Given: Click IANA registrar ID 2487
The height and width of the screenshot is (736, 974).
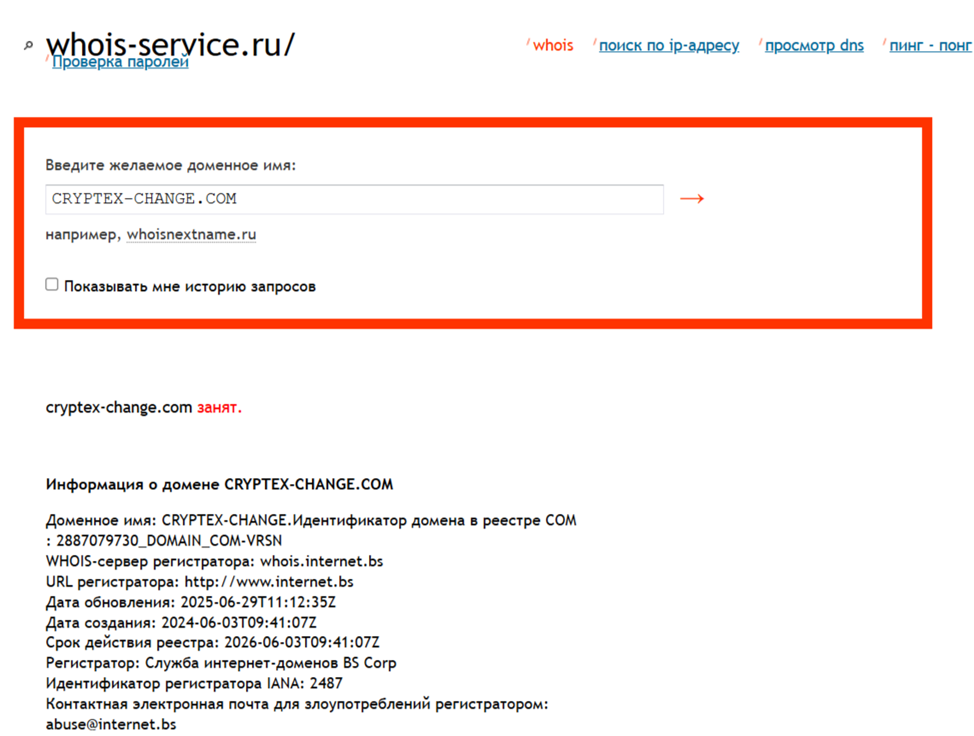Looking at the screenshot, I should [x=326, y=683].
